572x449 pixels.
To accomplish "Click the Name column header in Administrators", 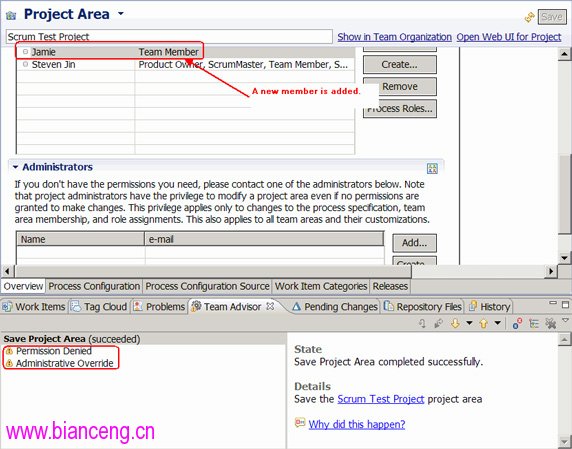I will [x=81, y=239].
